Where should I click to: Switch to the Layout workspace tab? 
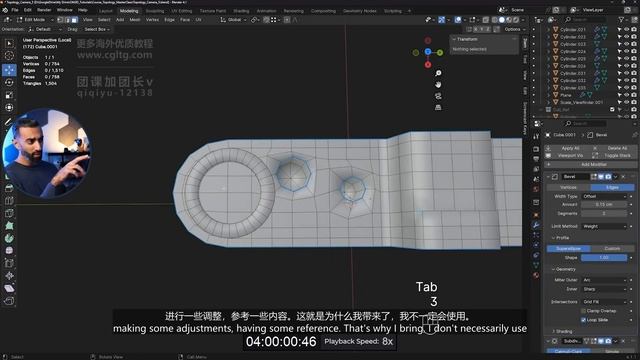[x=105, y=11]
